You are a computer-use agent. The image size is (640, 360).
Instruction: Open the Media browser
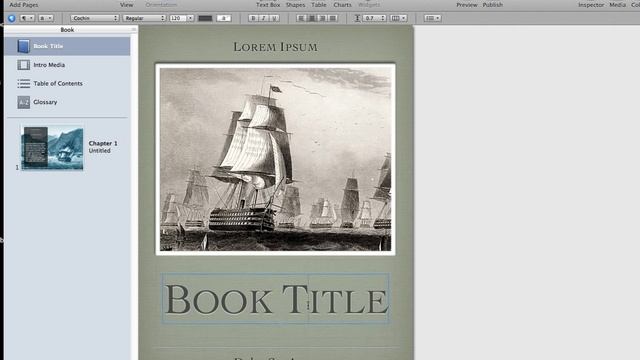[x=617, y=5]
